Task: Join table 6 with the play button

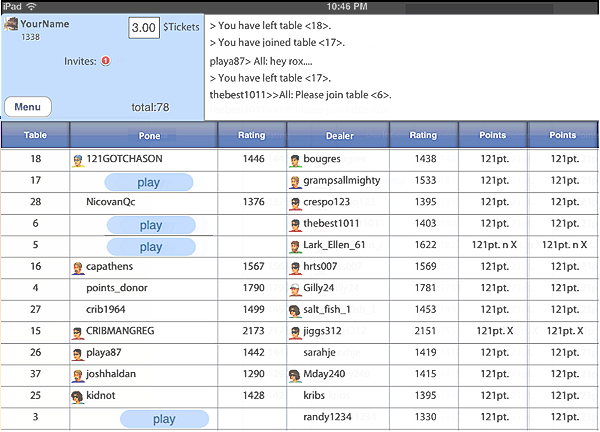Action: [x=149, y=225]
